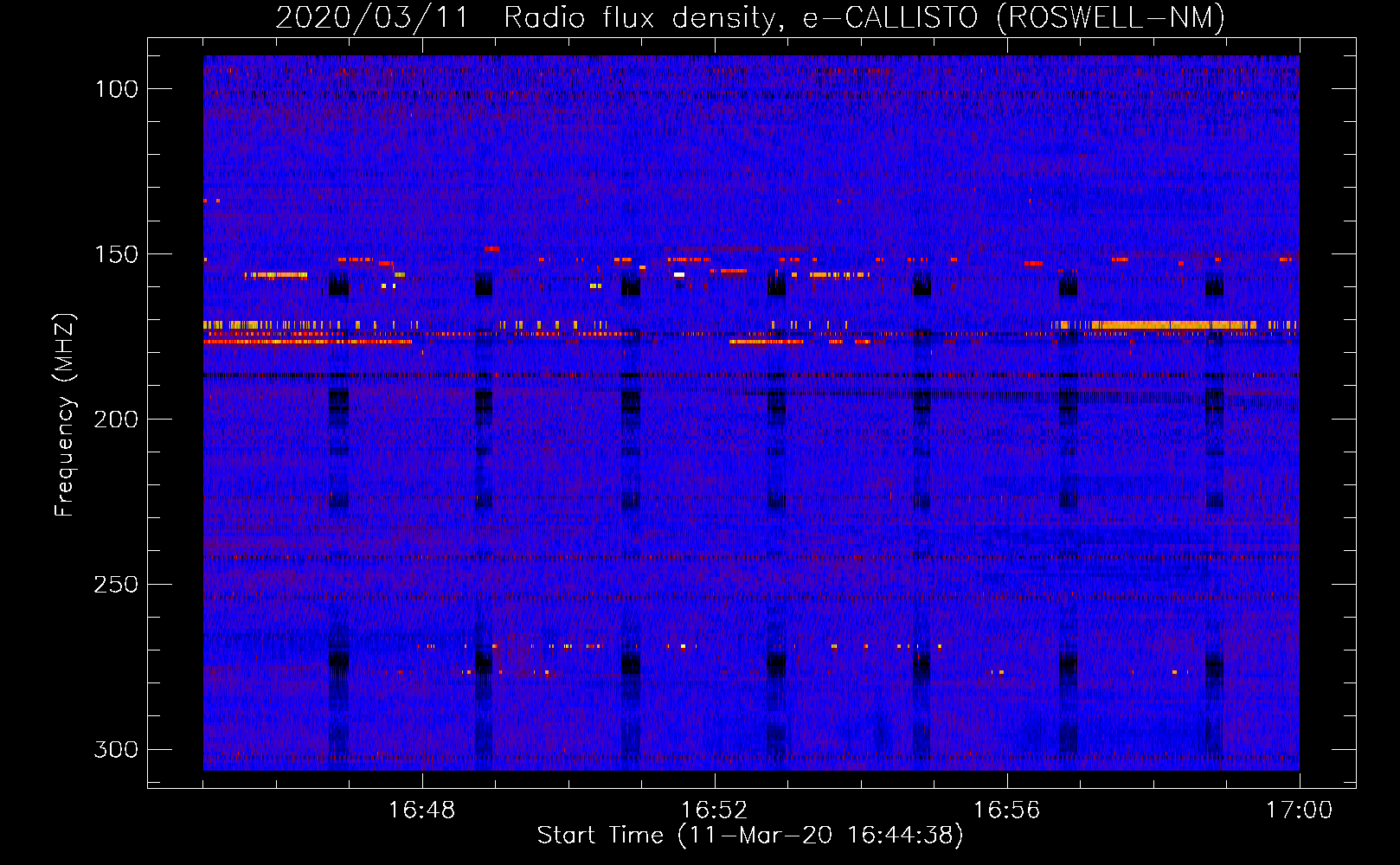Click the "16:56" time tick label
This screenshot has height=865, width=1400.
[x=1007, y=811]
